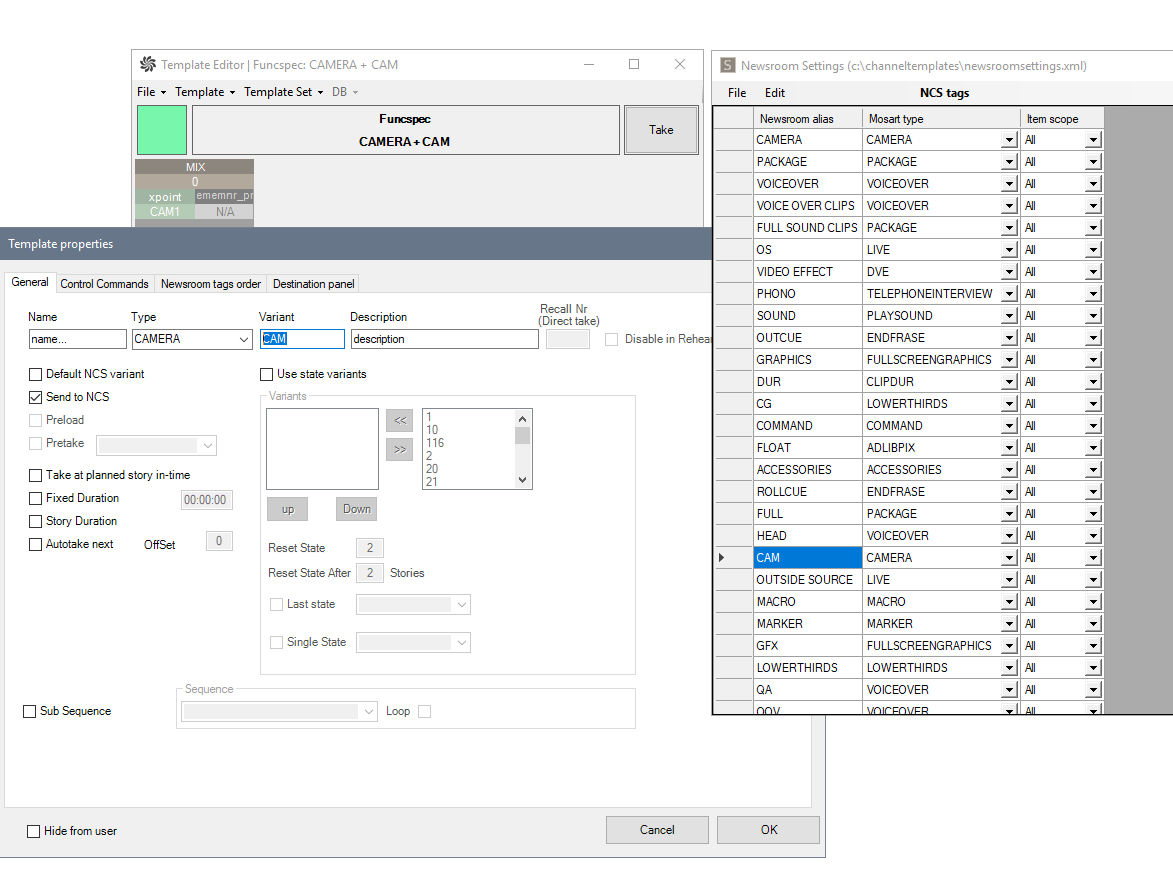This screenshot has width=1173, height=869.
Task: Expand Mosart type dropdown for PHONO row
Action: [x=1009, y=294]
